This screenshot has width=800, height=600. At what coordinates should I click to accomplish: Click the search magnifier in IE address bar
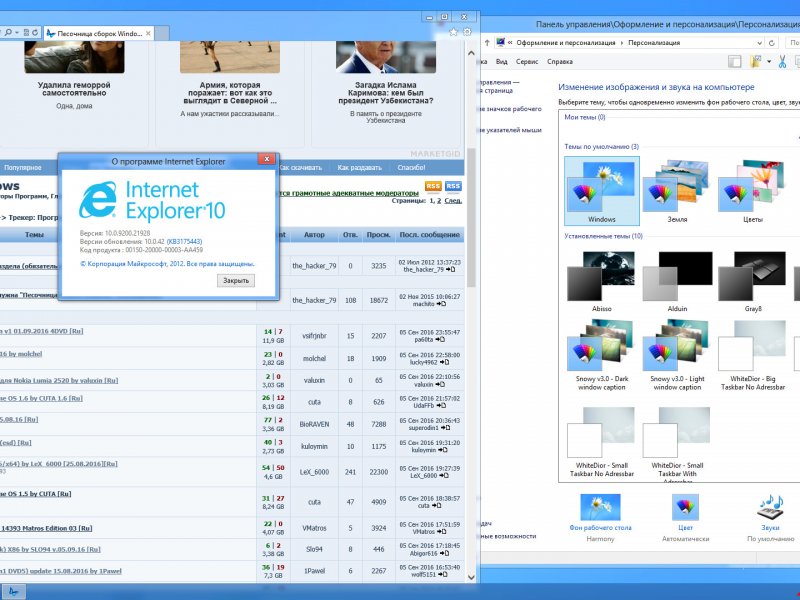[8, 33]
